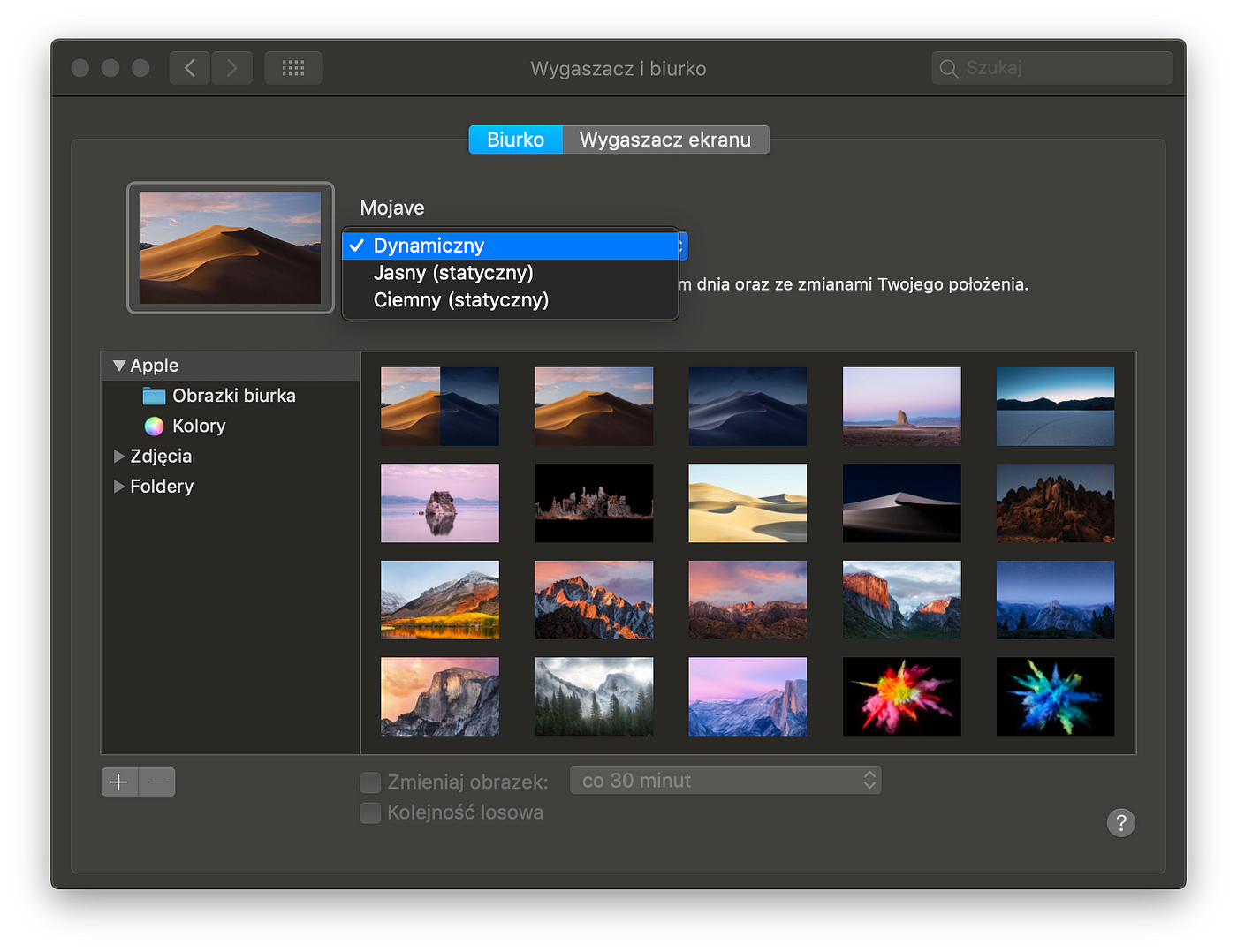Switch to the Wygaszacz ekranu tab

point(665,140)
